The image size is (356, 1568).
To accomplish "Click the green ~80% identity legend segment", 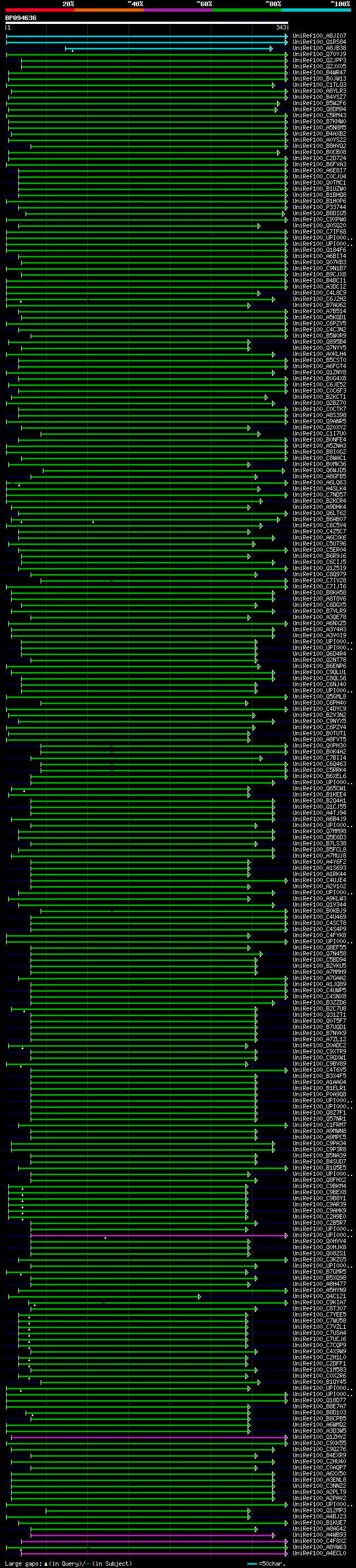I will [x=247, y=10].
